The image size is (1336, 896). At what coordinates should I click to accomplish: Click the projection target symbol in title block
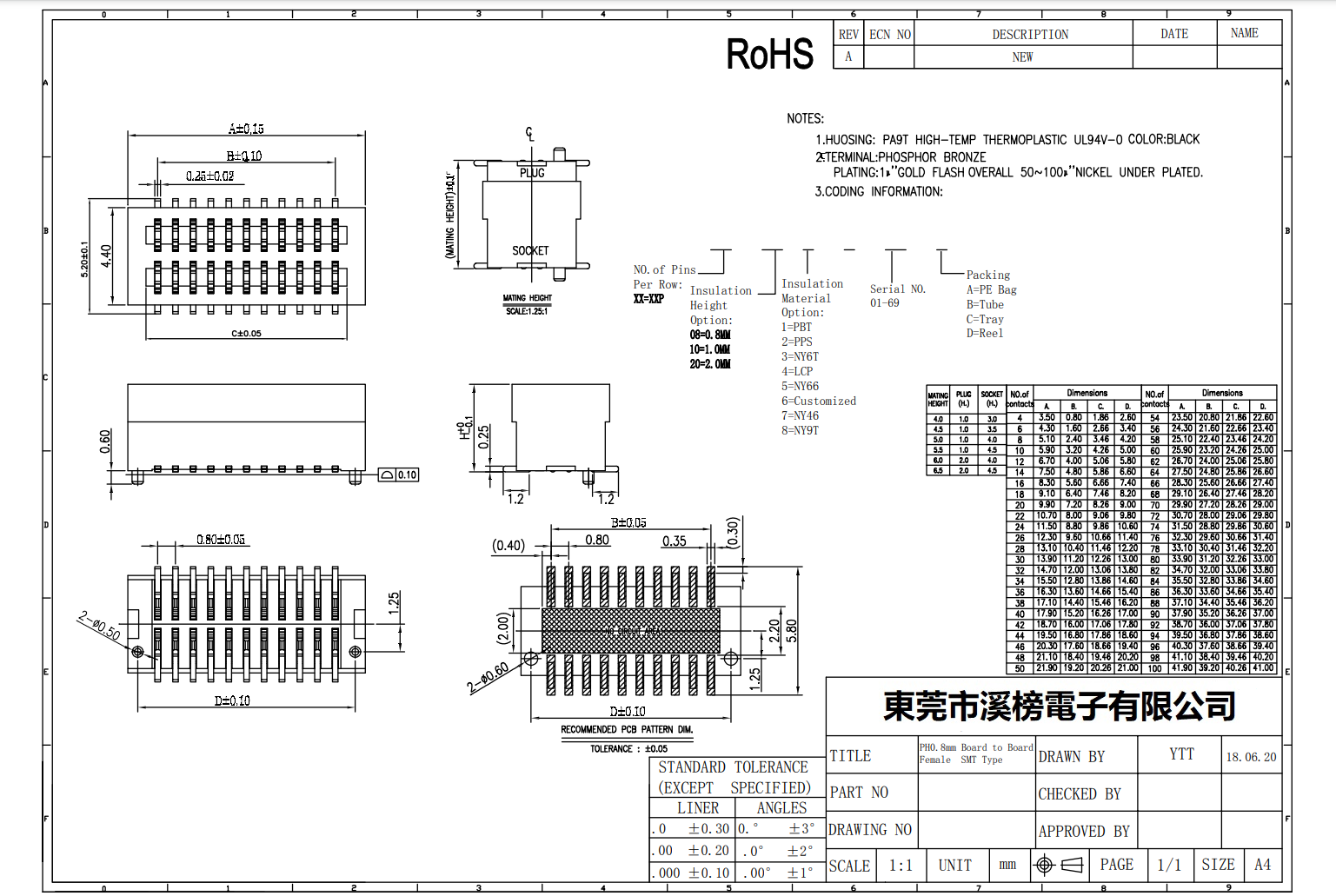click(1045, 865)
